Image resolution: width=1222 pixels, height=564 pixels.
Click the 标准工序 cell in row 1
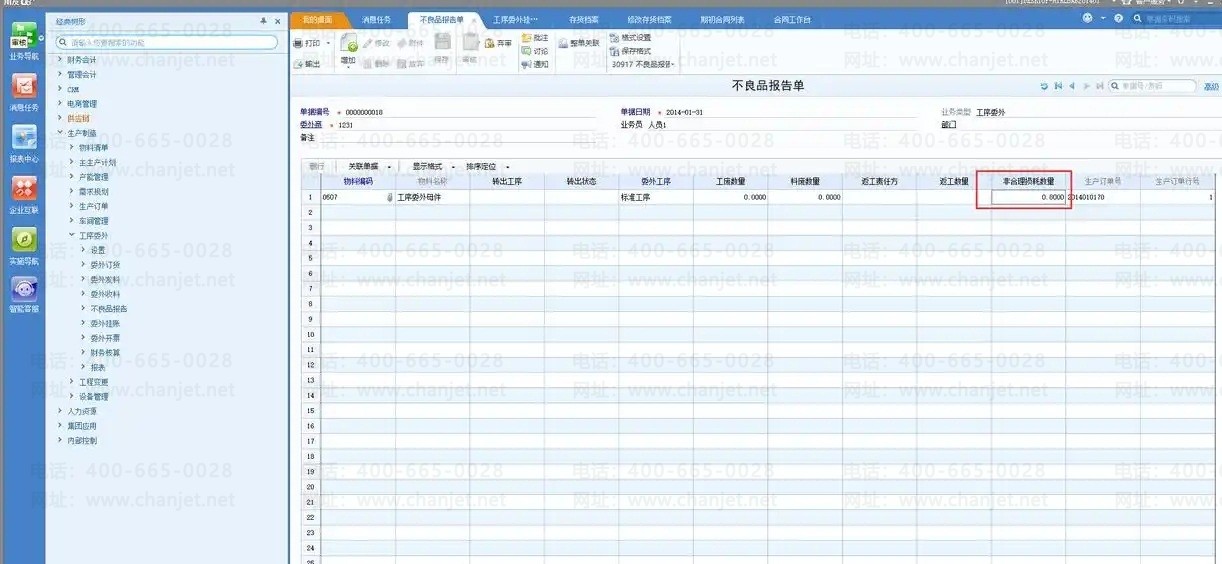(x=656, y=197)
